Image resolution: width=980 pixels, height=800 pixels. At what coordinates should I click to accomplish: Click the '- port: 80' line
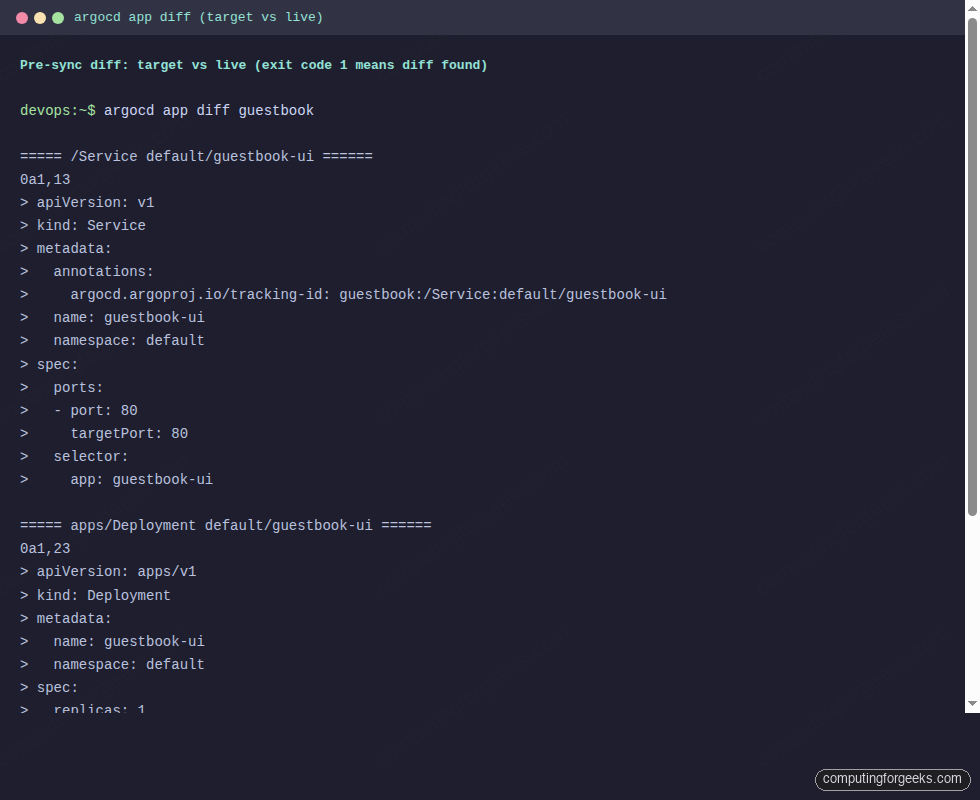(x=79, y=411)
